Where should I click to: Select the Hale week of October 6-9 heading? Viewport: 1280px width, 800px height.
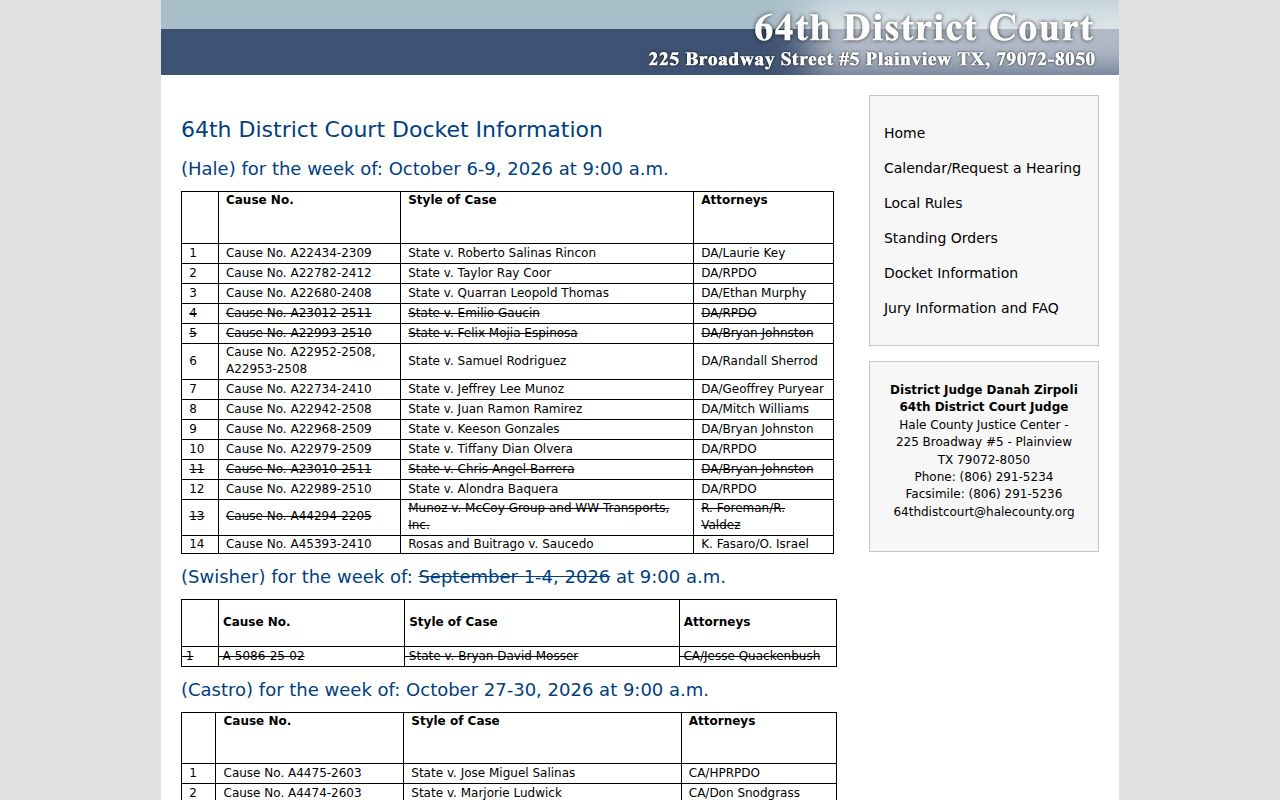coord(425,169)
